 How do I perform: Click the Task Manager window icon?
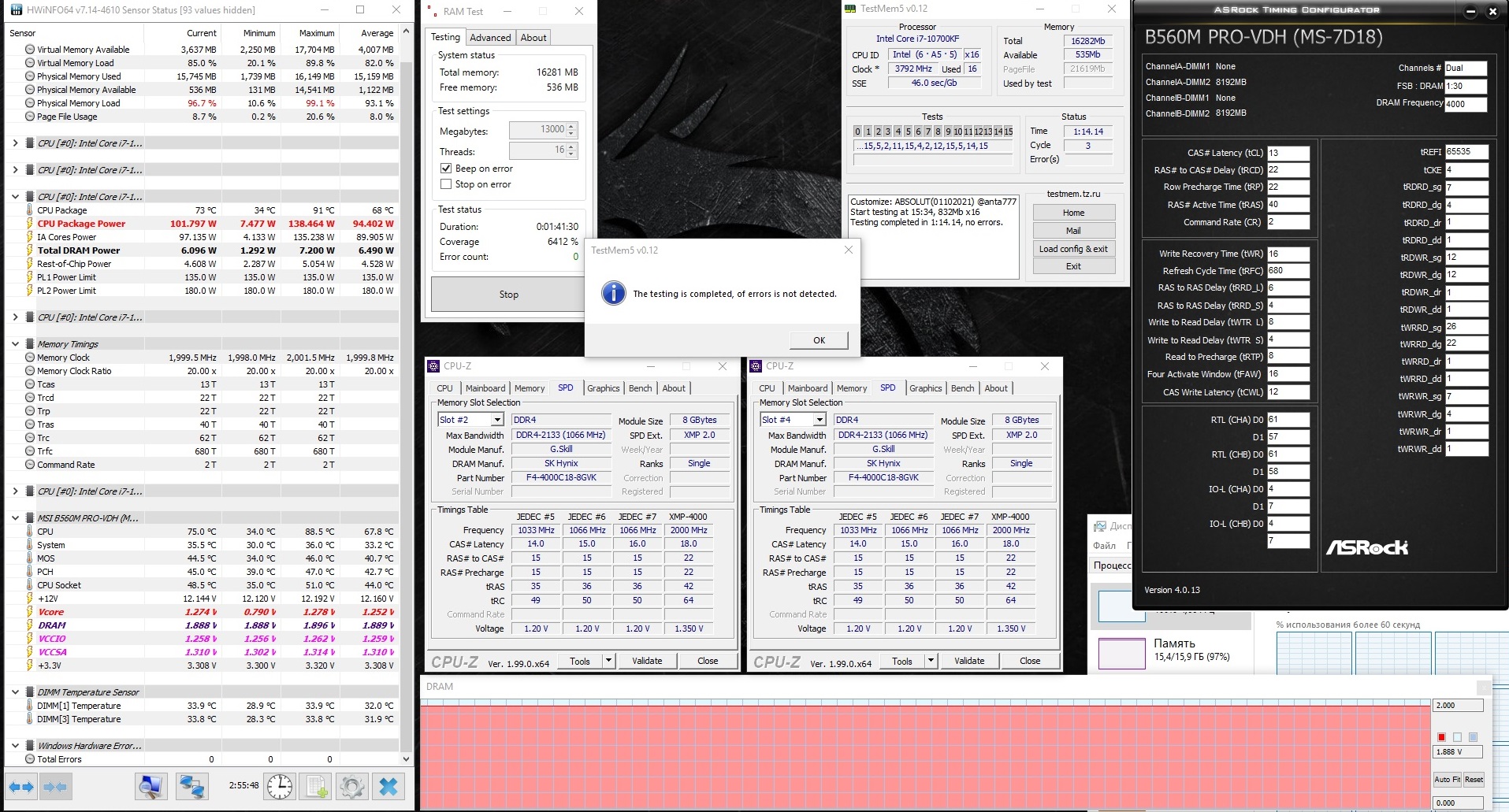pyautogui.click(x=1100, y=526)
